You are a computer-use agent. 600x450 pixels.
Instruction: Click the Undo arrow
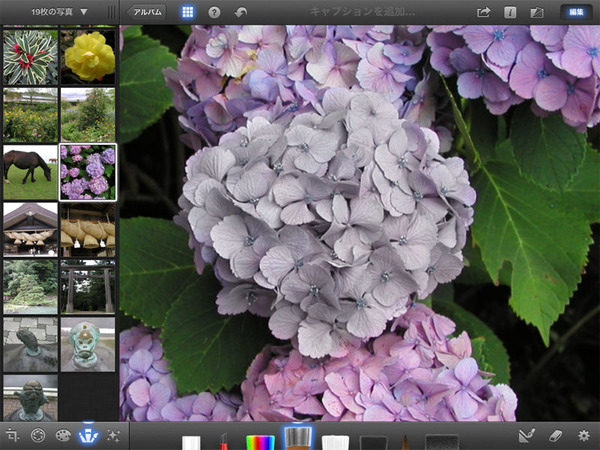[x=241, y=12]
